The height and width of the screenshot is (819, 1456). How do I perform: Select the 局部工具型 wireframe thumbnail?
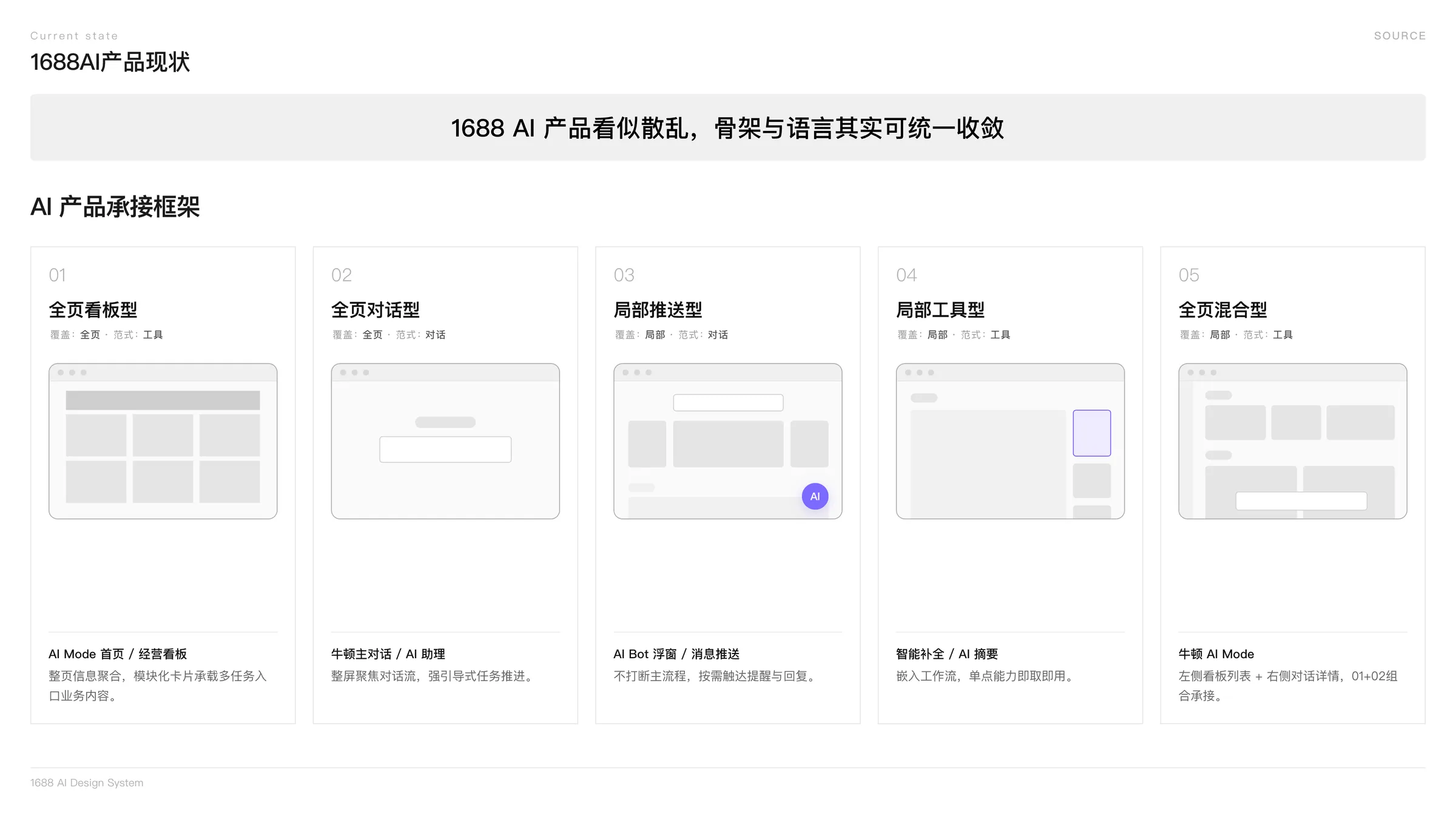[1010, 441]
